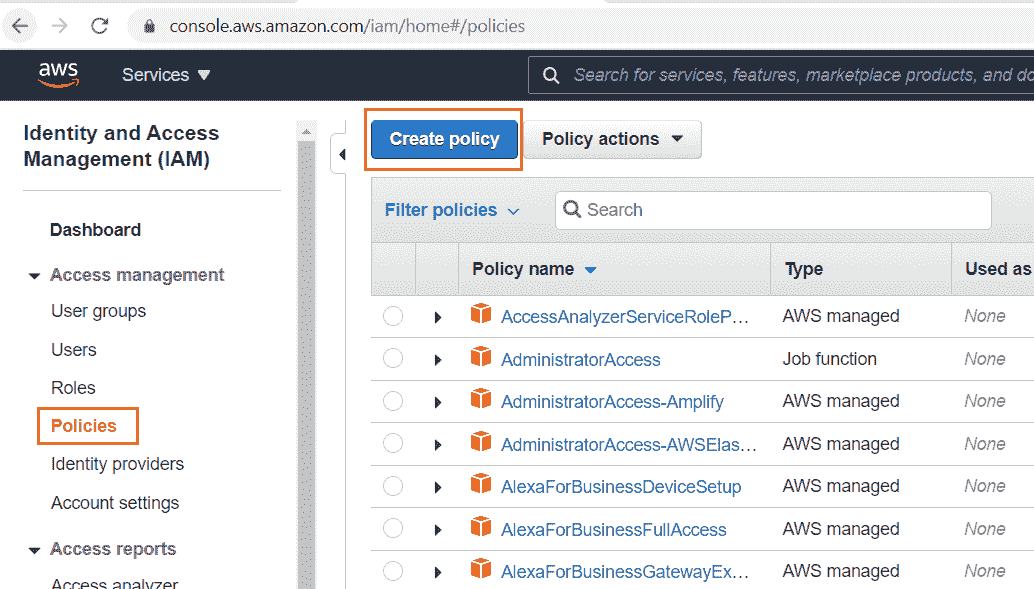Focus the AWS services search box
The width and height of the screenshot is (1034, 589).
point(781,75)
